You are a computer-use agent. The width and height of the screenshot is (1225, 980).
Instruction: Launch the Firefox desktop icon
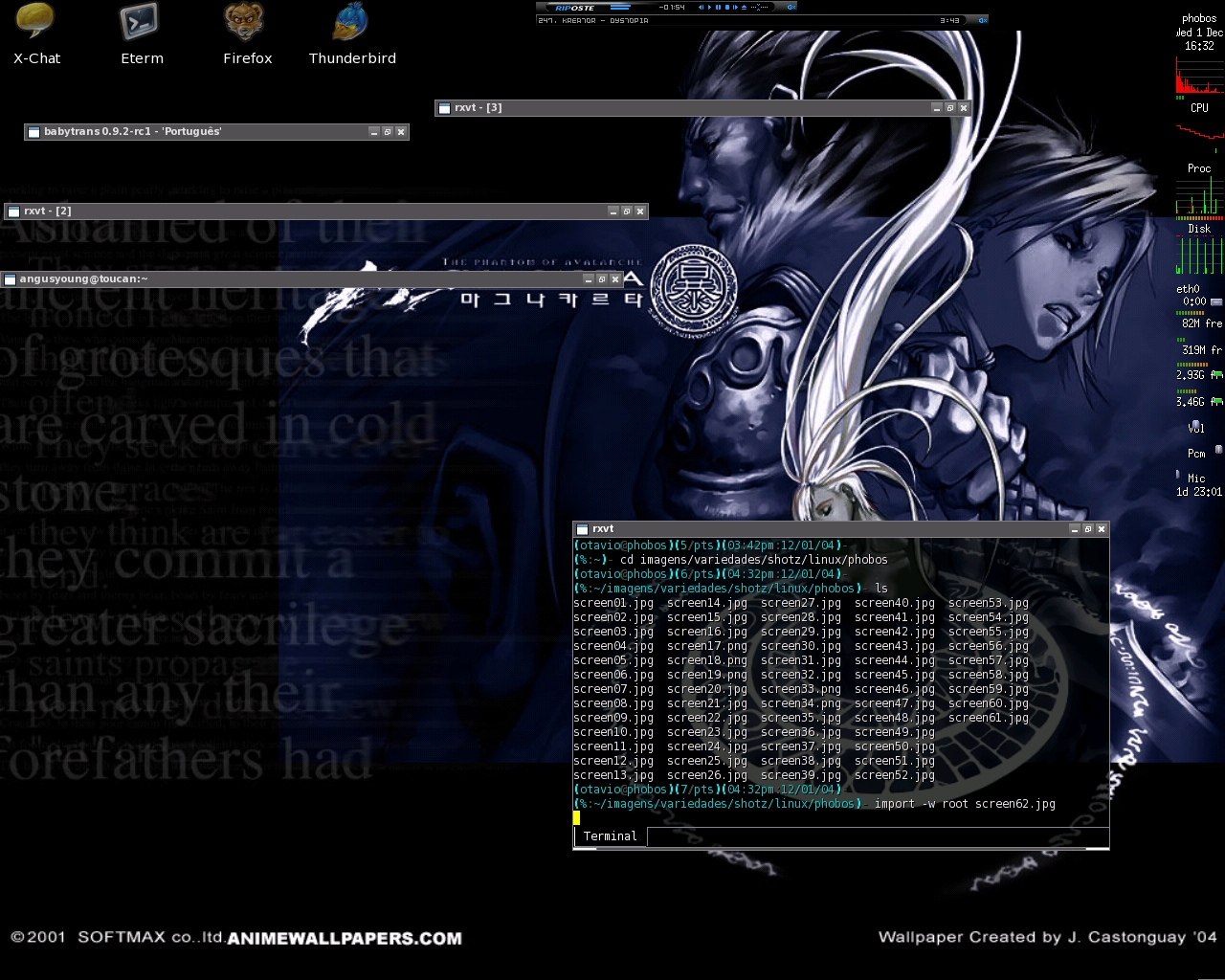[247, 34]
